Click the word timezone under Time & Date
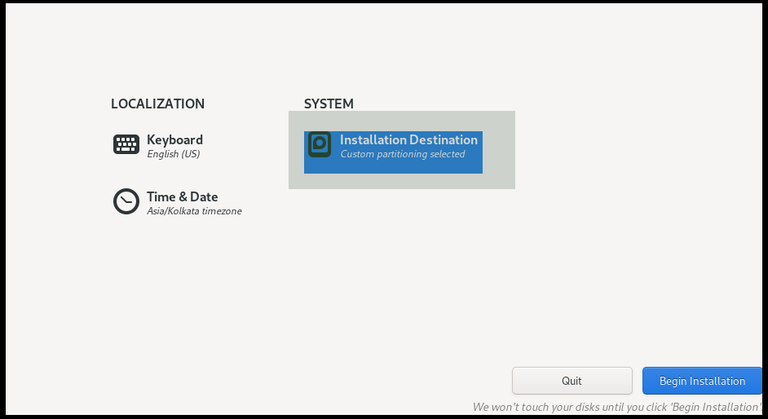This screenshot has height=419, width=768. tap(220, 211)
